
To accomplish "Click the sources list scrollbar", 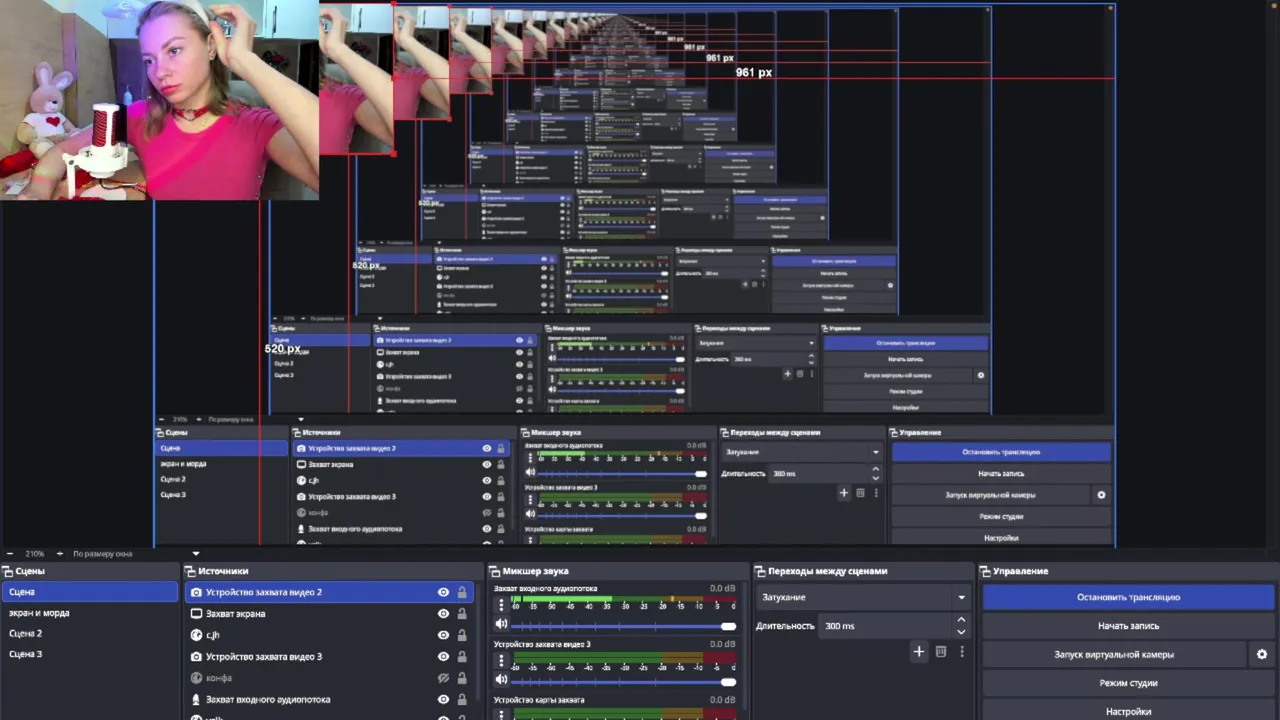I will pyautogui.click(x=478, y=640).
